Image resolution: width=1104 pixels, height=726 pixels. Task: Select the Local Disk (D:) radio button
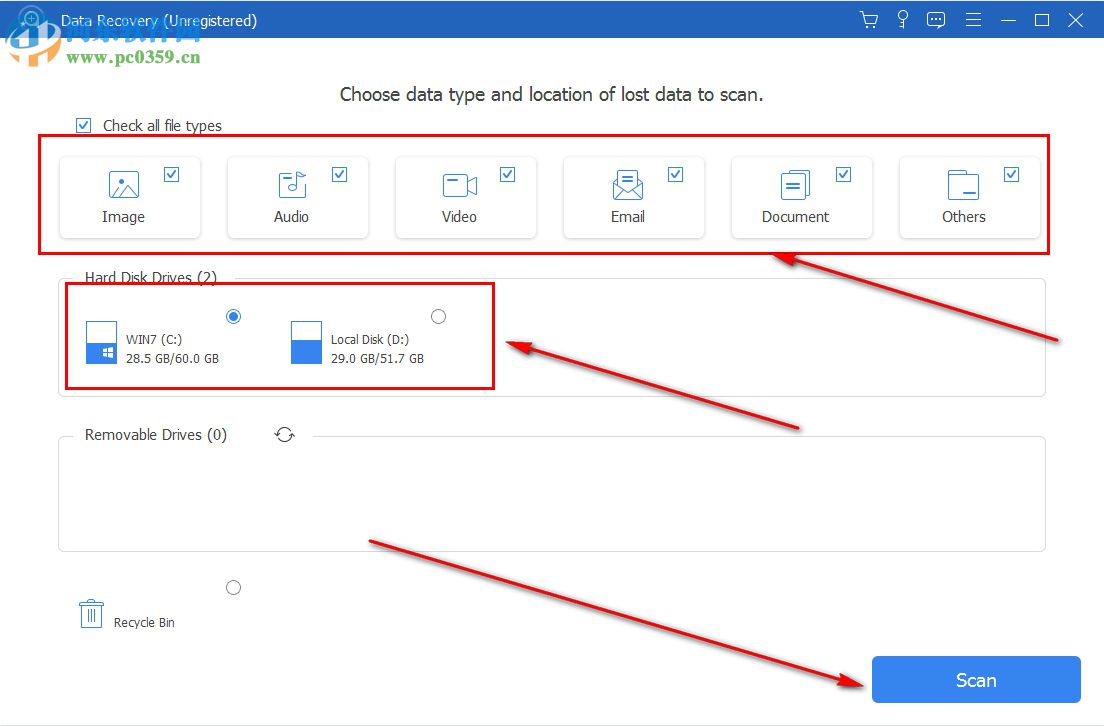click(438, 316)
